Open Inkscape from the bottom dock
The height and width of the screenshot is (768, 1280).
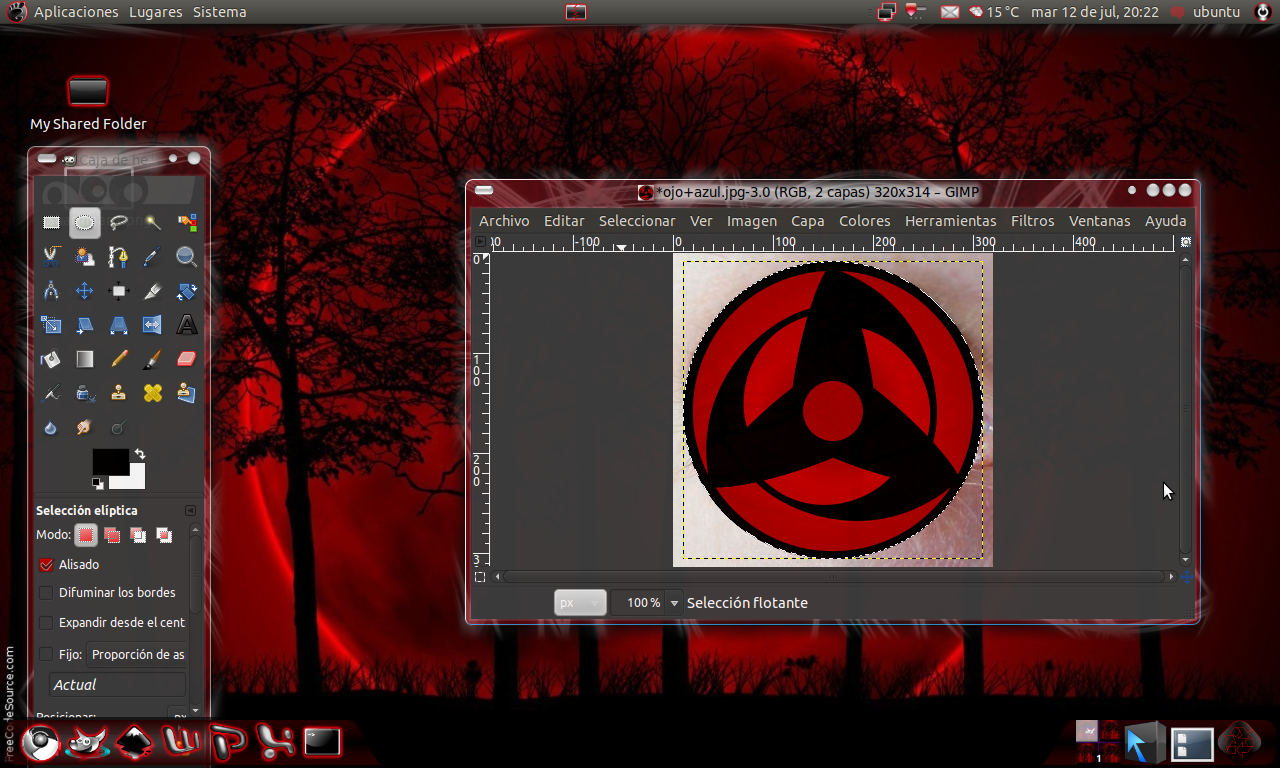tap(133, 742)
